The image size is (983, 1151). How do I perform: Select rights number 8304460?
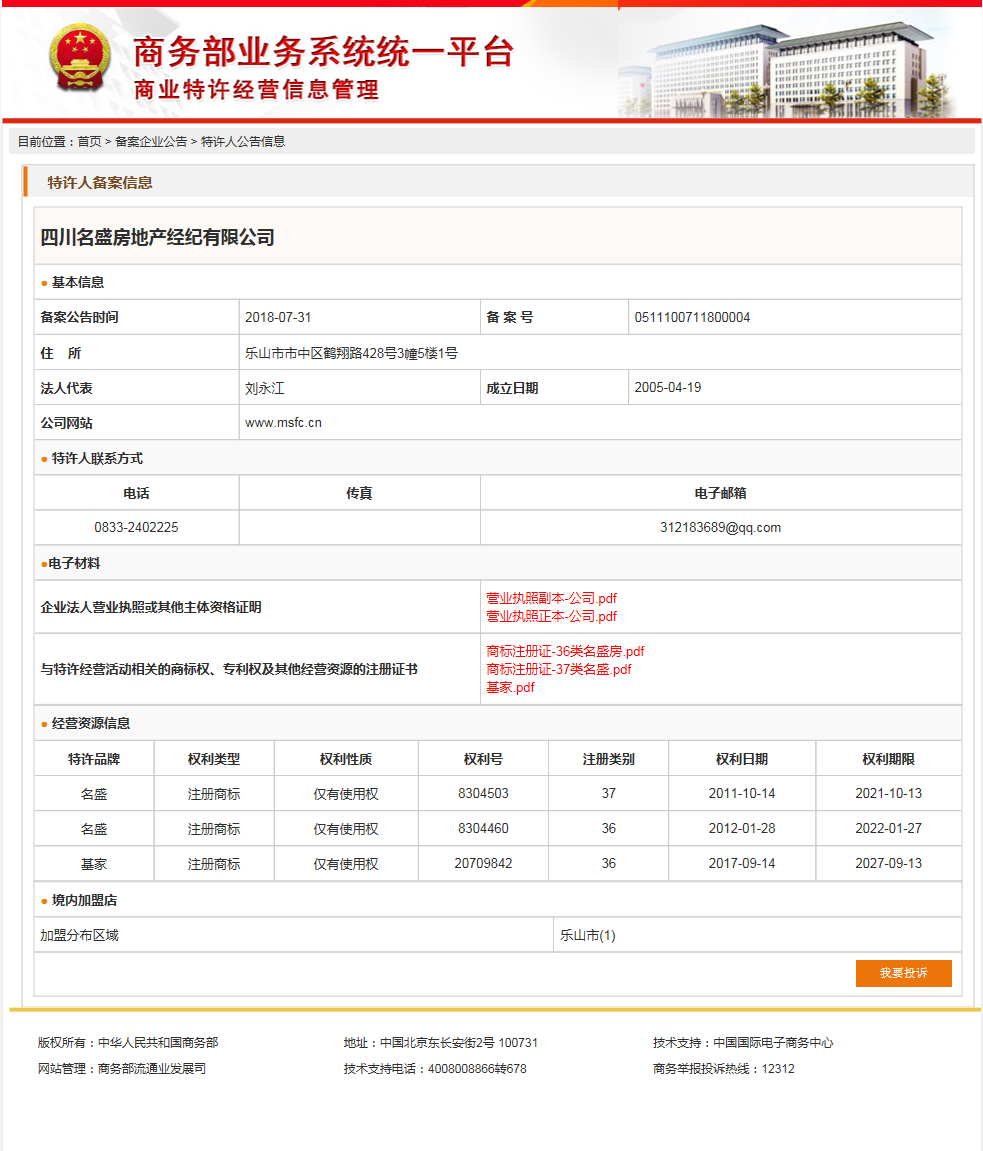click(x=483, y=829)
